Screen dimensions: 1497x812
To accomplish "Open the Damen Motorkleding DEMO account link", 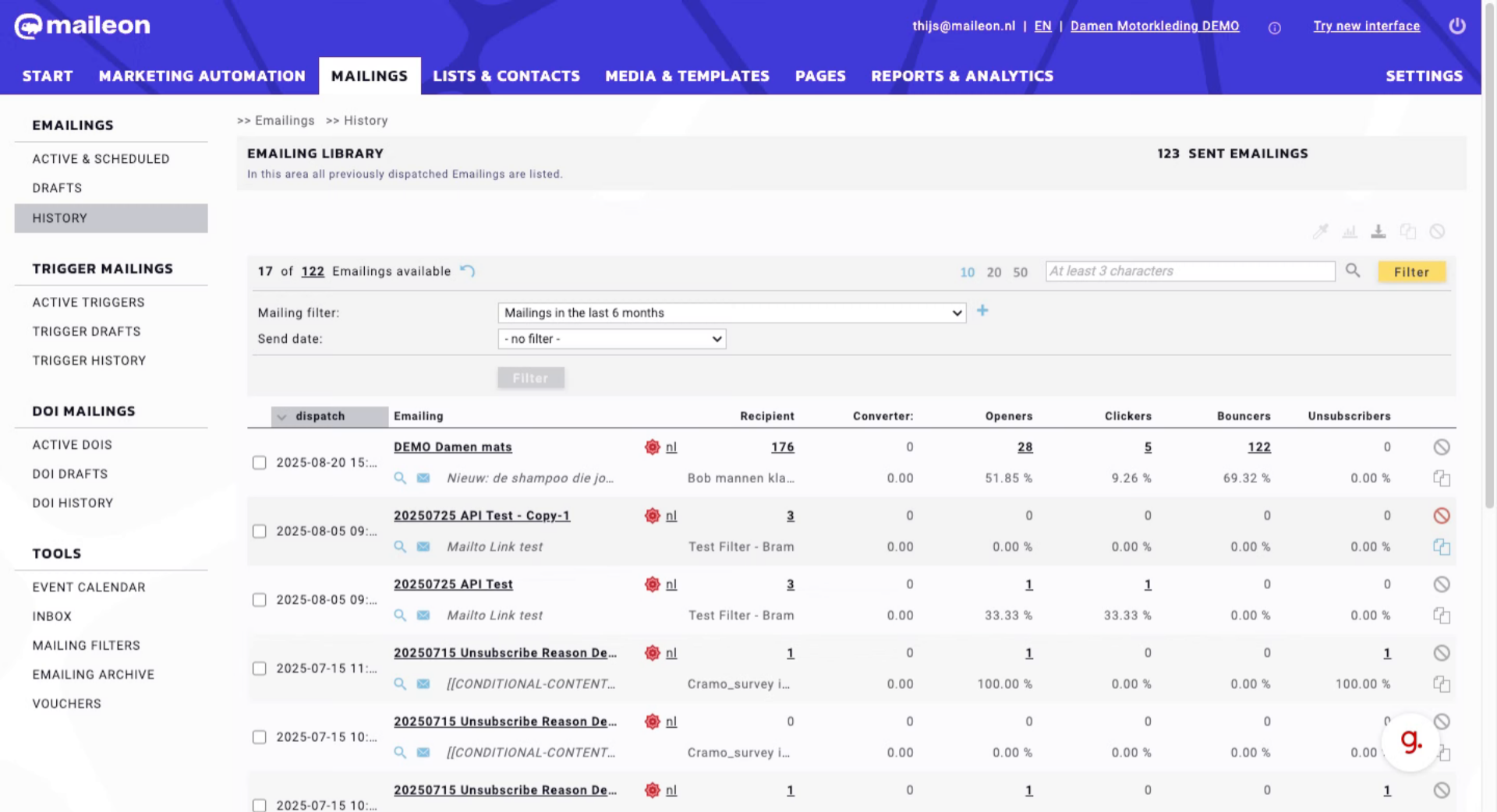I will click(x=1155, y=26).
